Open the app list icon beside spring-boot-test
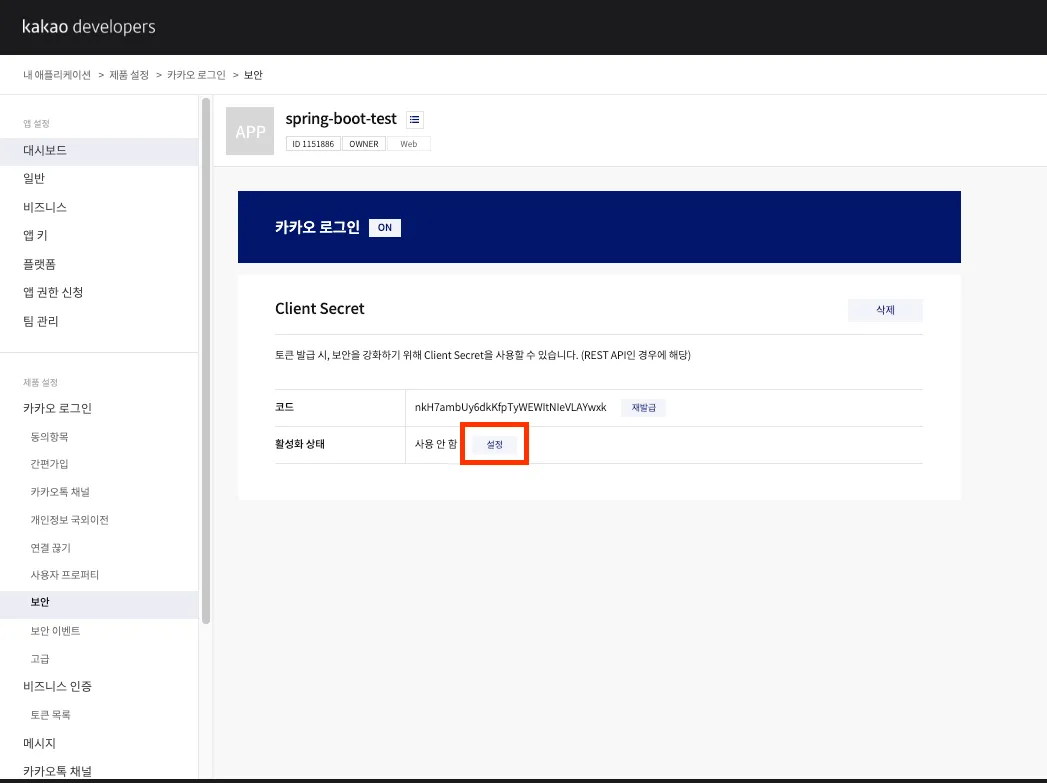The height and width of the screenshot is (783, 1047). (415, 119)
